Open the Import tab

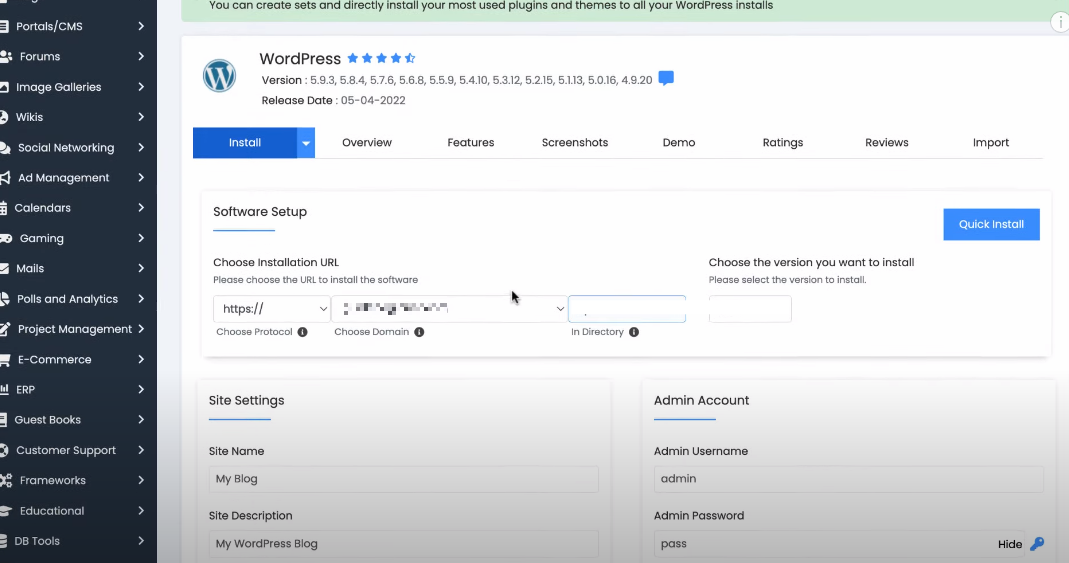(991, 143)
